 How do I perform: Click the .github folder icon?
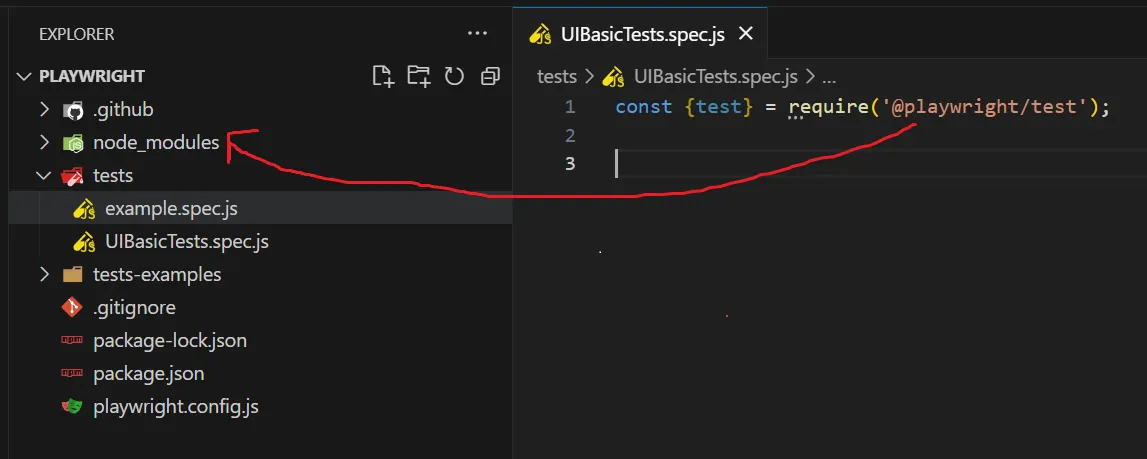(x=72, y=111)
